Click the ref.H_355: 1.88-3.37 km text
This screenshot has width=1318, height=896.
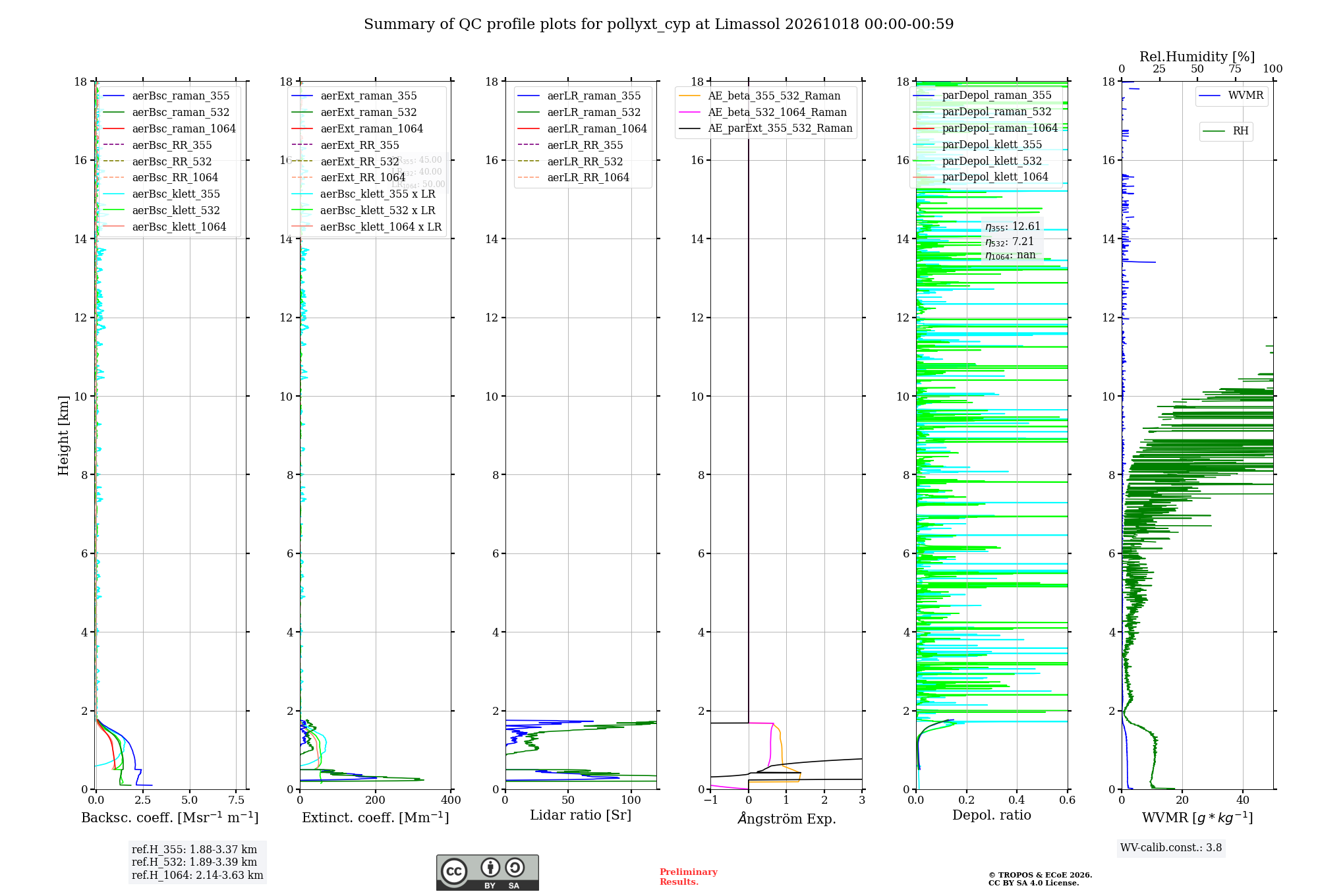[194, 850]
